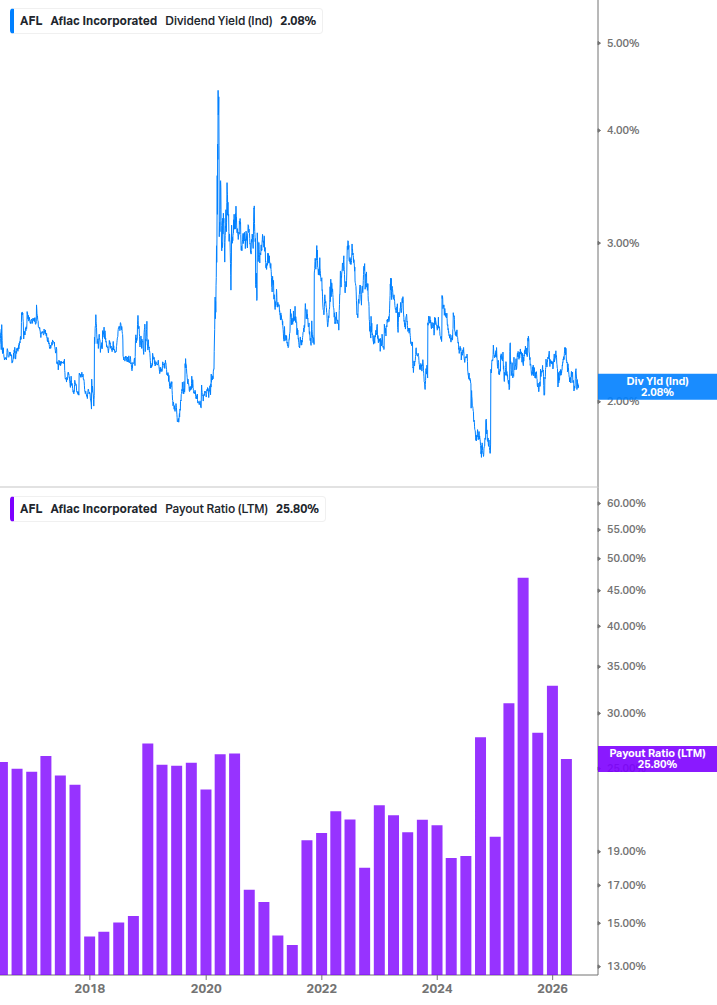Click the 3.00% dividend yield axis label
The height and width of the screenshot is (1005, 717).
(x=623, y=243)
